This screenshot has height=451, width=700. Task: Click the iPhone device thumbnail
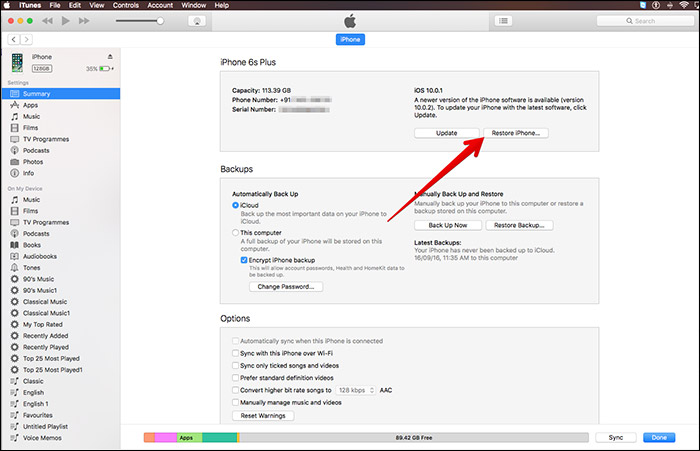(17, 63)
